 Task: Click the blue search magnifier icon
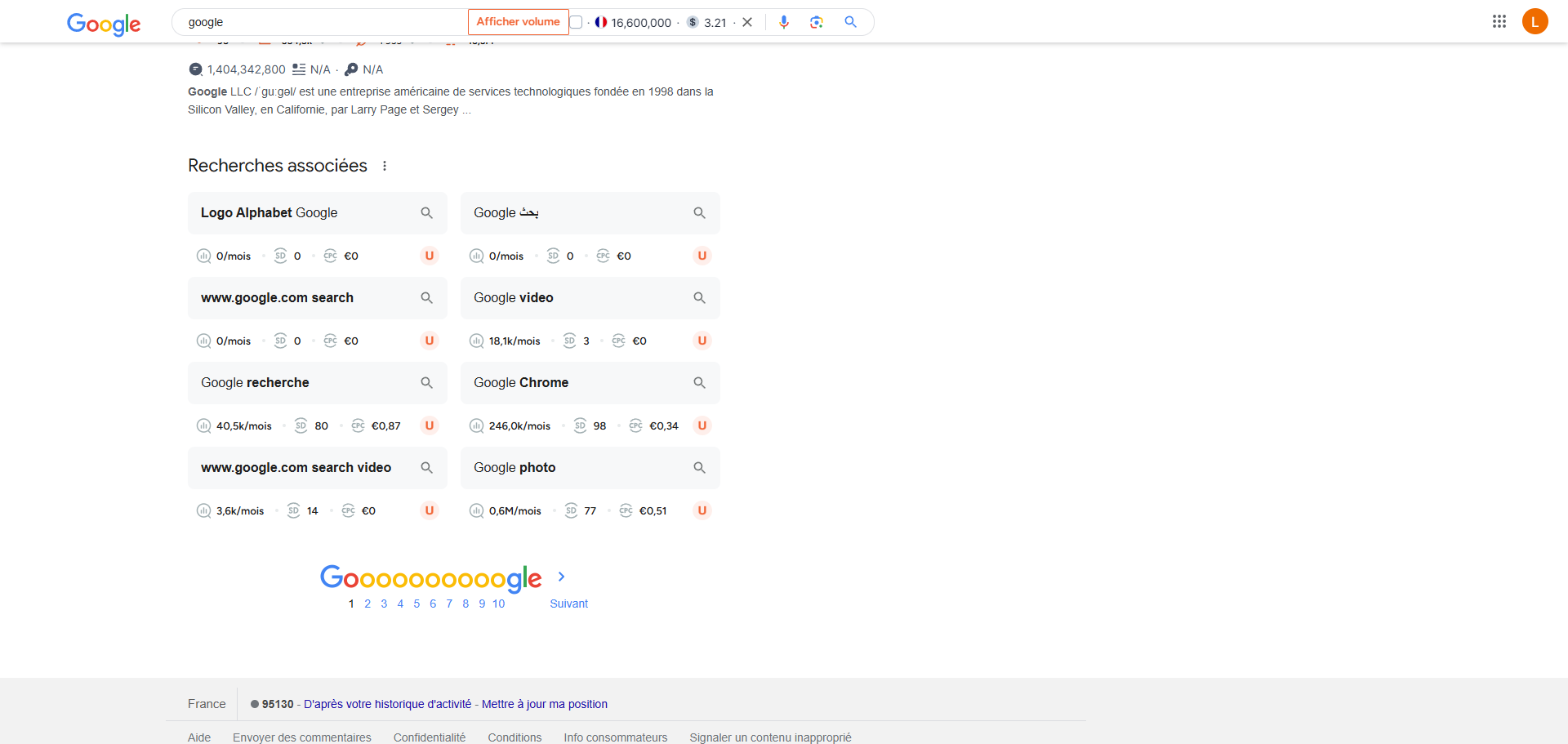(850, 22)
